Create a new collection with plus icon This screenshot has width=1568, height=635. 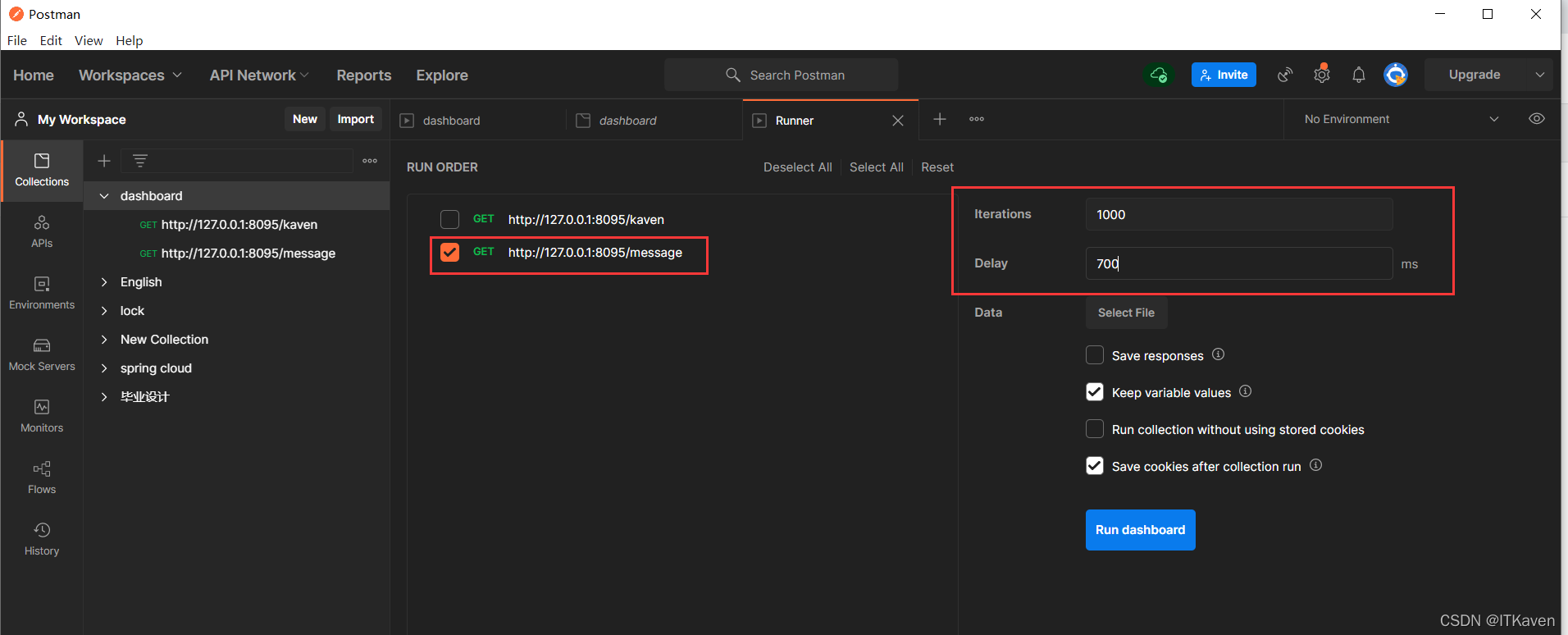point(104,161)
